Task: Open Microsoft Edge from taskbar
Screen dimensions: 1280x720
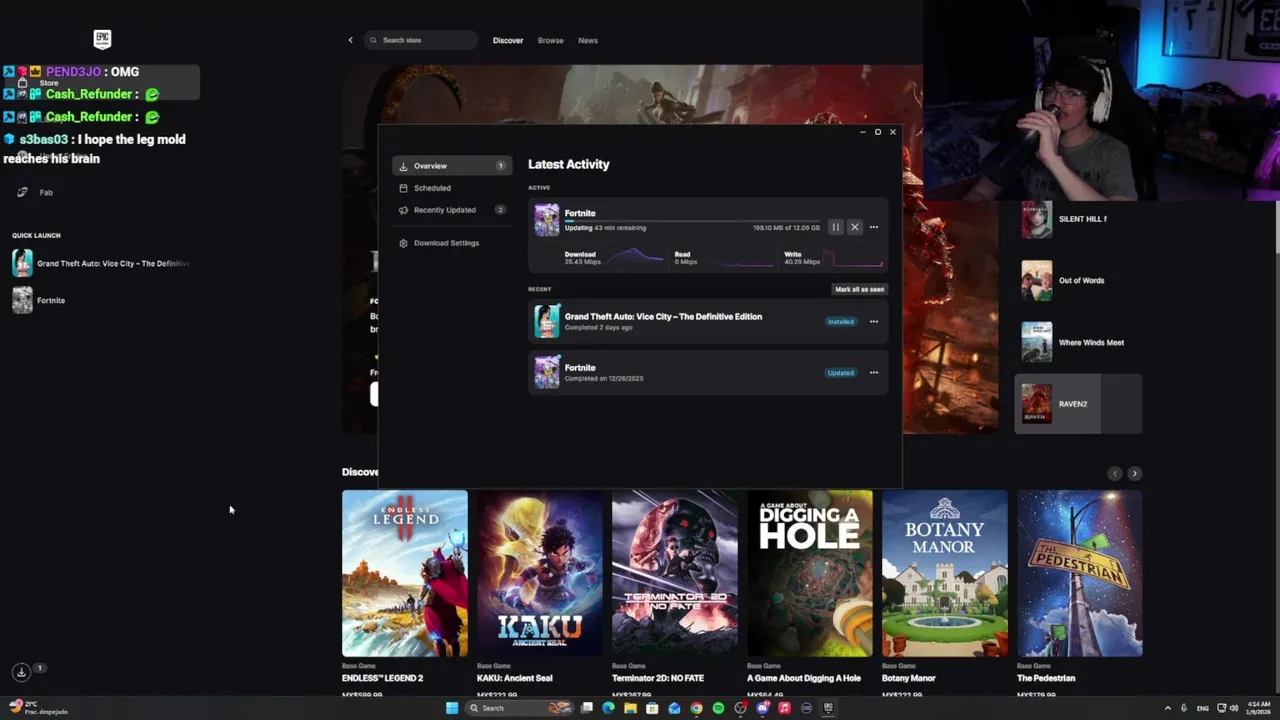Action: click(608, 708)
